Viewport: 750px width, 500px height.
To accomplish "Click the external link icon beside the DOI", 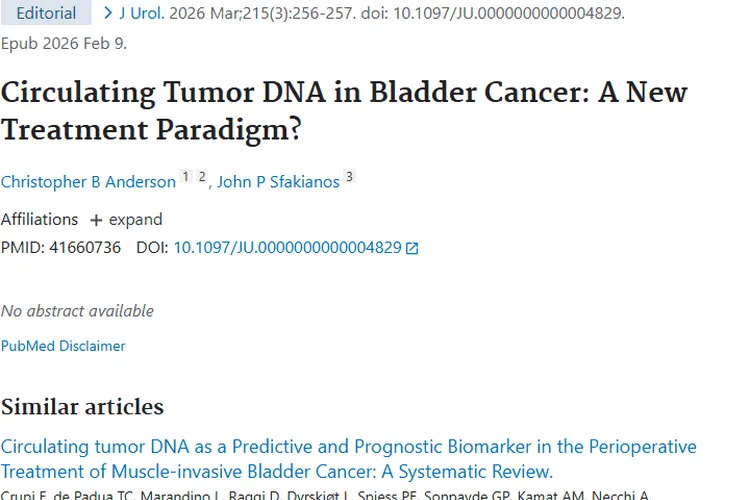I will (412, 248).
